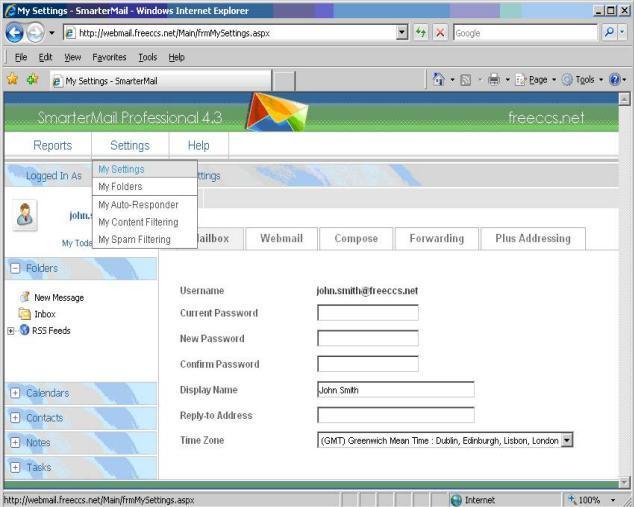Click the scrollbar up arrow on page

click(624, 99)
